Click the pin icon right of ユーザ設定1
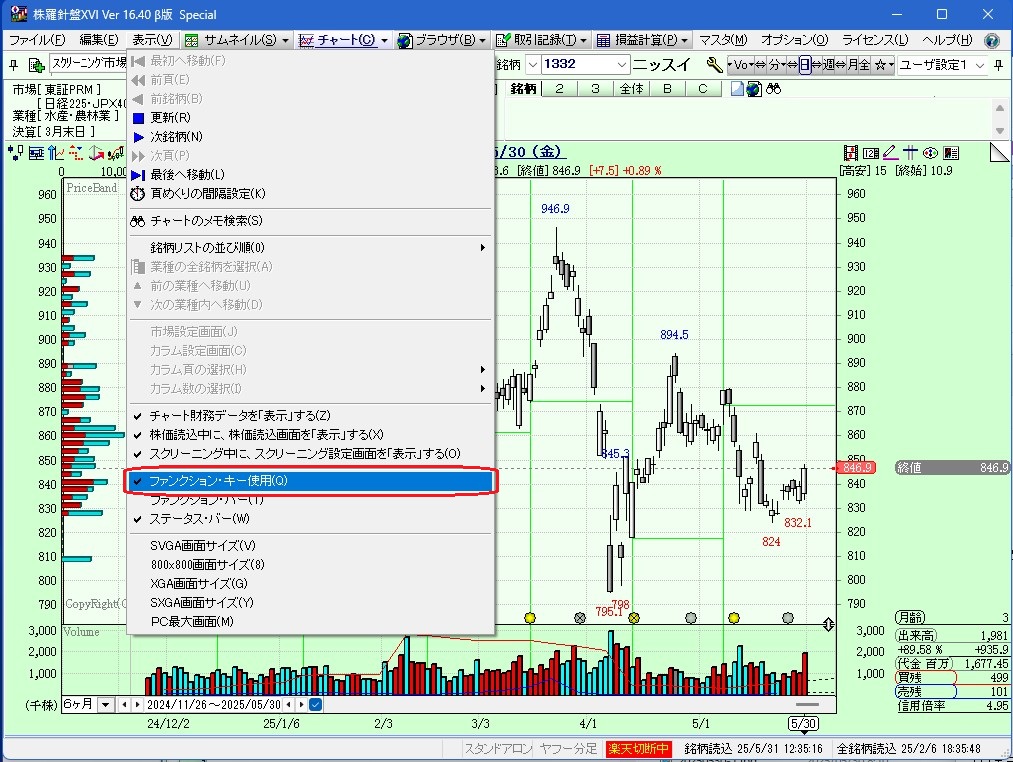The height and width of the screenshot is (762, 1013). pos(998,65)
